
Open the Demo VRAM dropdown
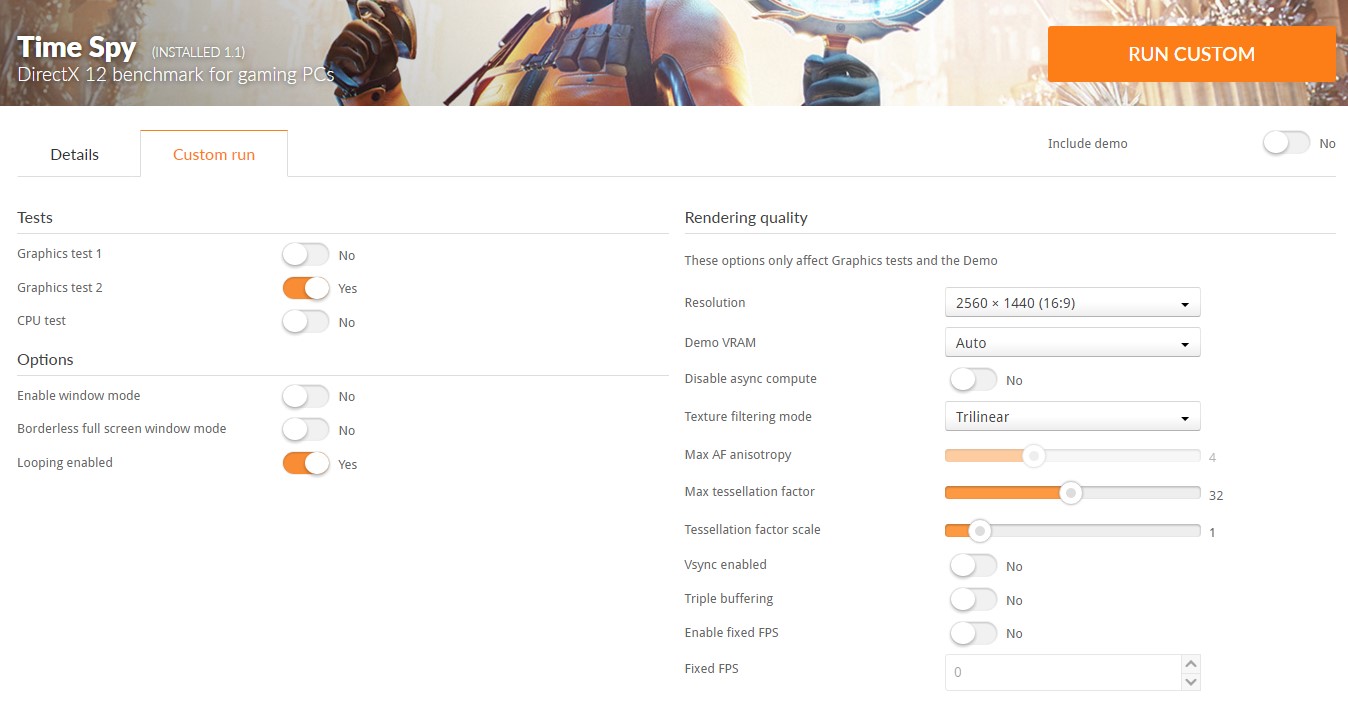pos(1072,342)
